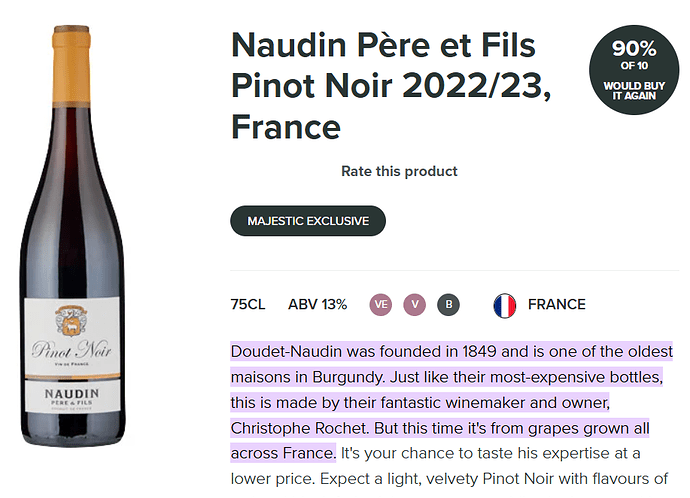Click the French flag icon
The width and height of the screenshot is (690, 498).
coord(505,305)
